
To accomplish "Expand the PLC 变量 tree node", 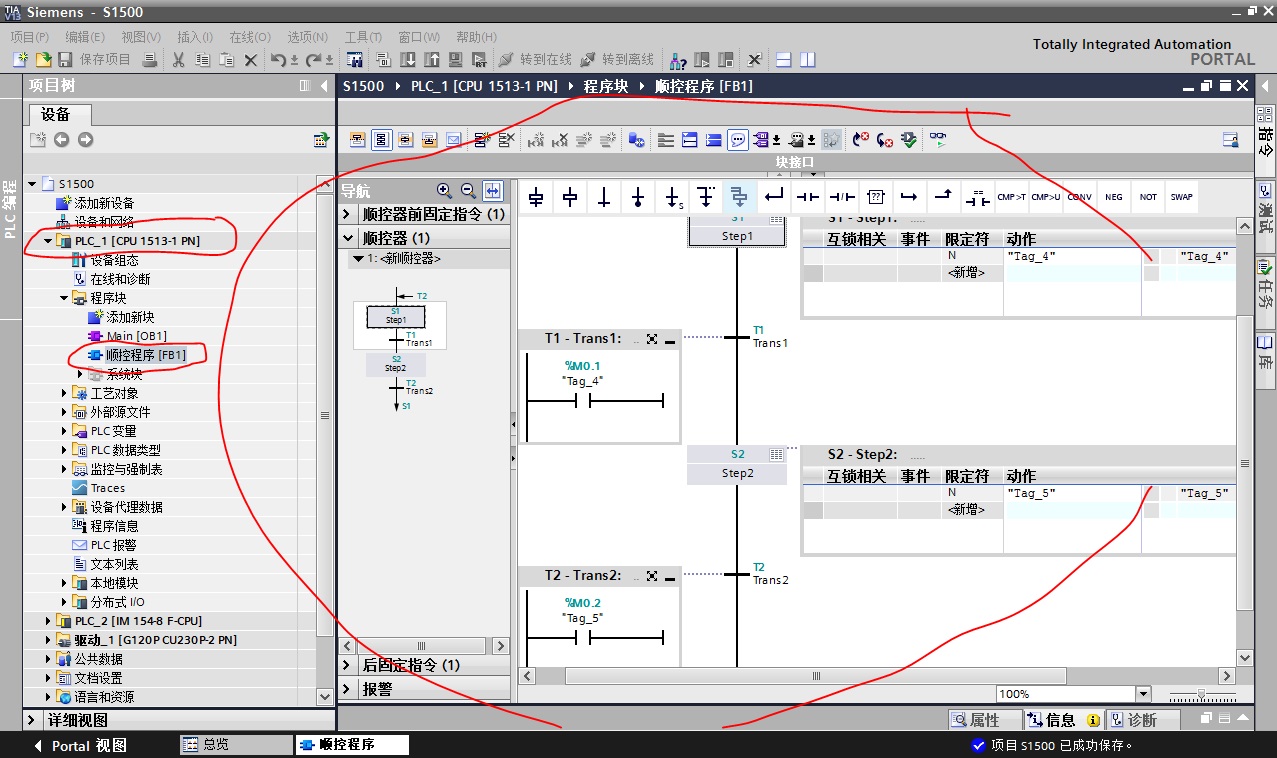I will point(64,431).
